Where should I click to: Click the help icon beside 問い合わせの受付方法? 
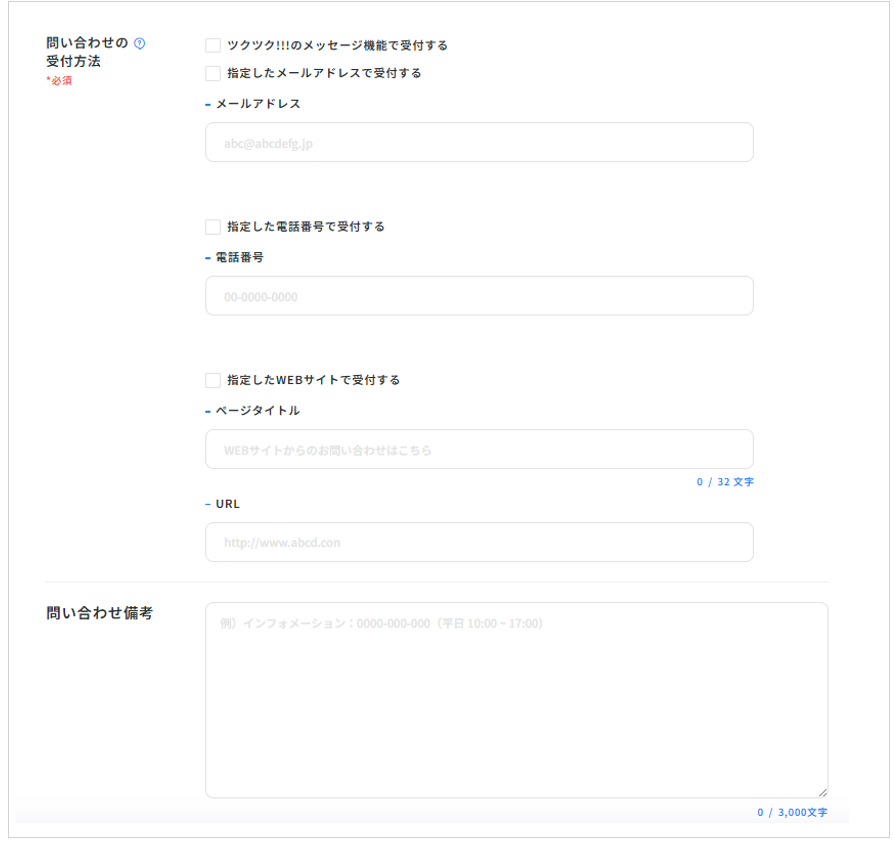140,43
